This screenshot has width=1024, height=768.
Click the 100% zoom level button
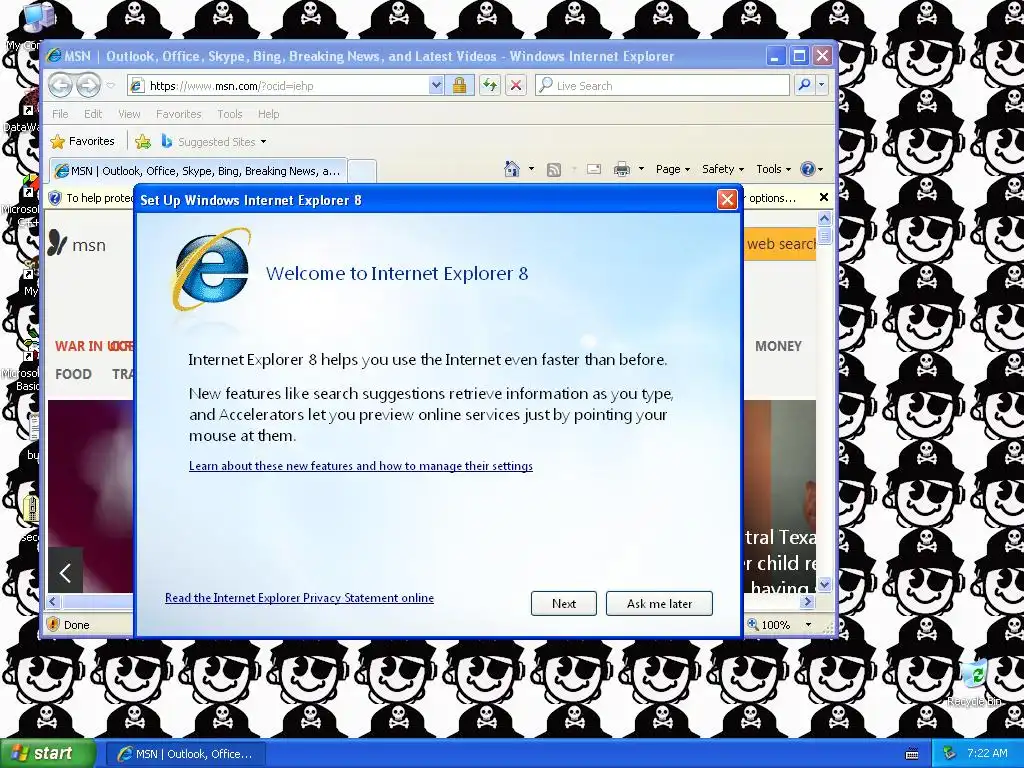[769, 625]
